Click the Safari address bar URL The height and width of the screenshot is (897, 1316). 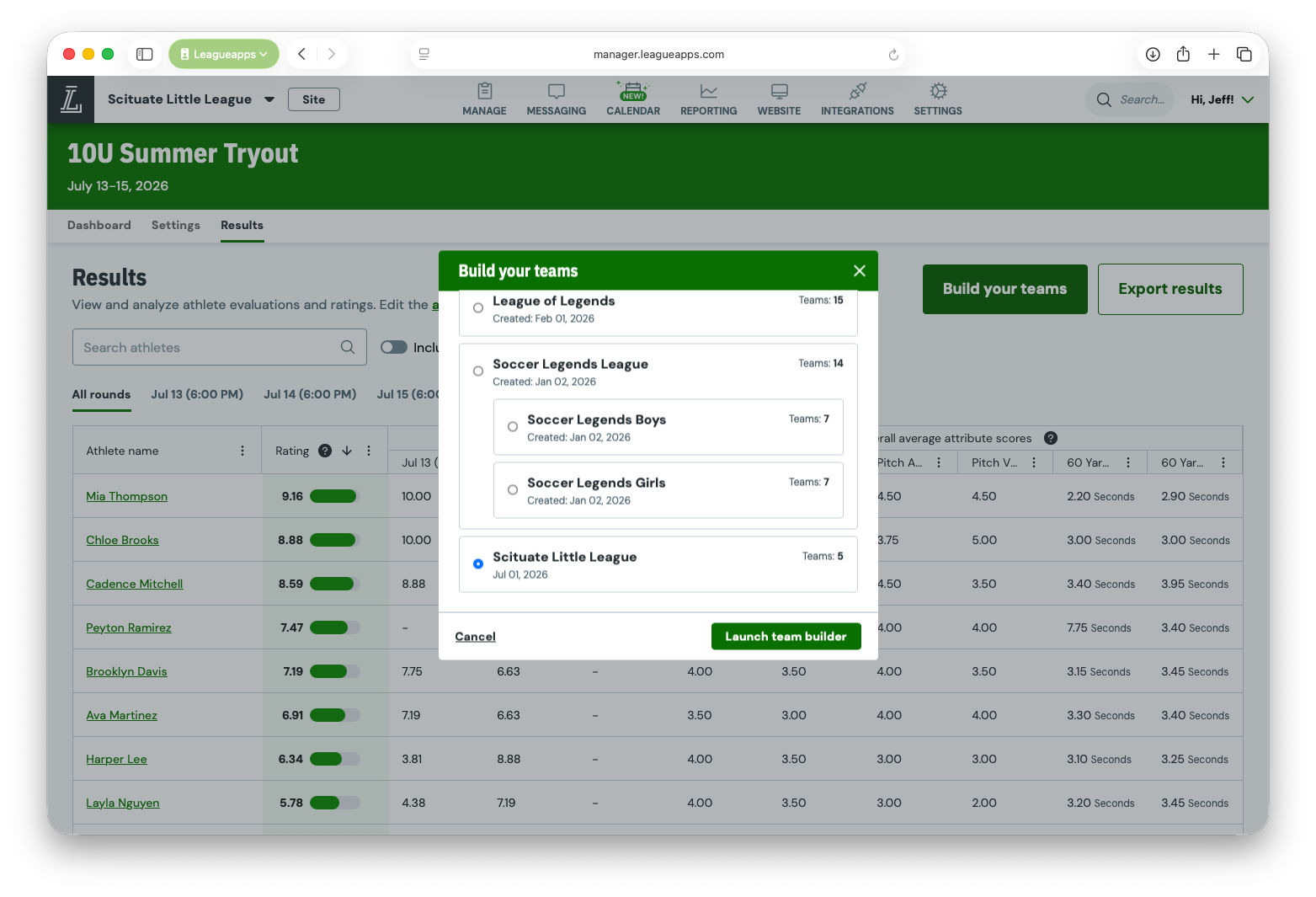click(658, 54)
